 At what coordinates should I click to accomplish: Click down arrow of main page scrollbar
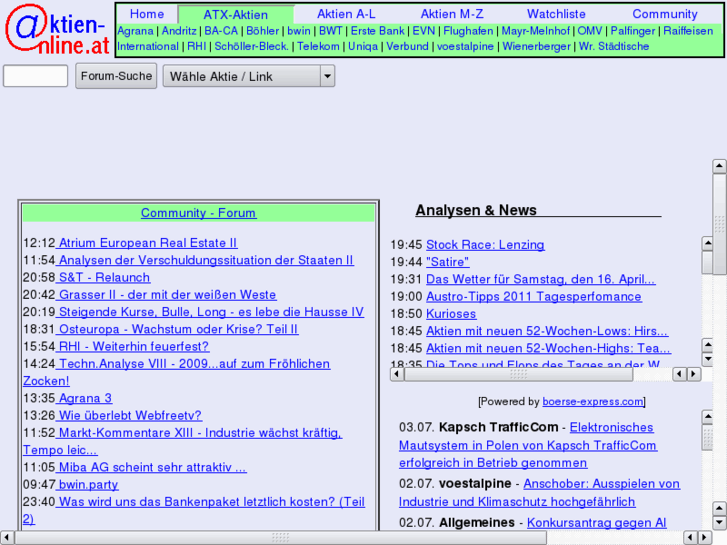(719, 523)
